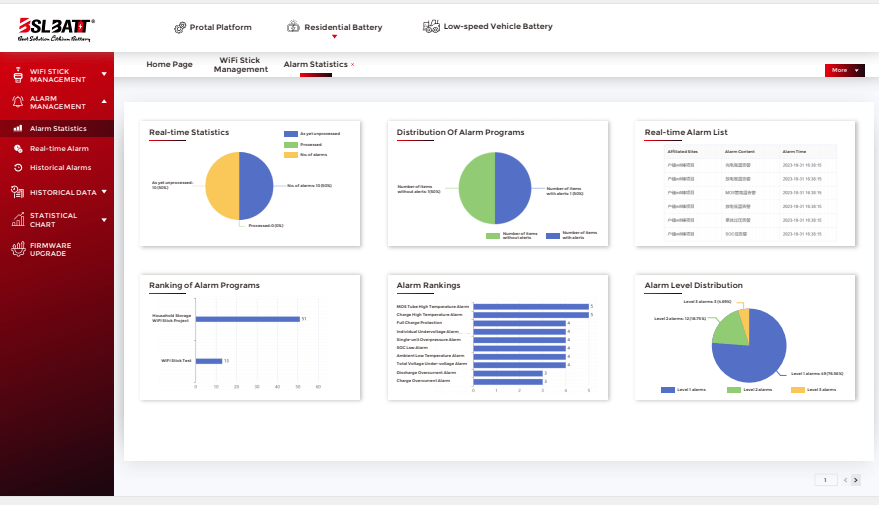Click the yellow 'No. of alarms' legend swatch
Viewport: 879px width, 505px height.
[290, 155]
